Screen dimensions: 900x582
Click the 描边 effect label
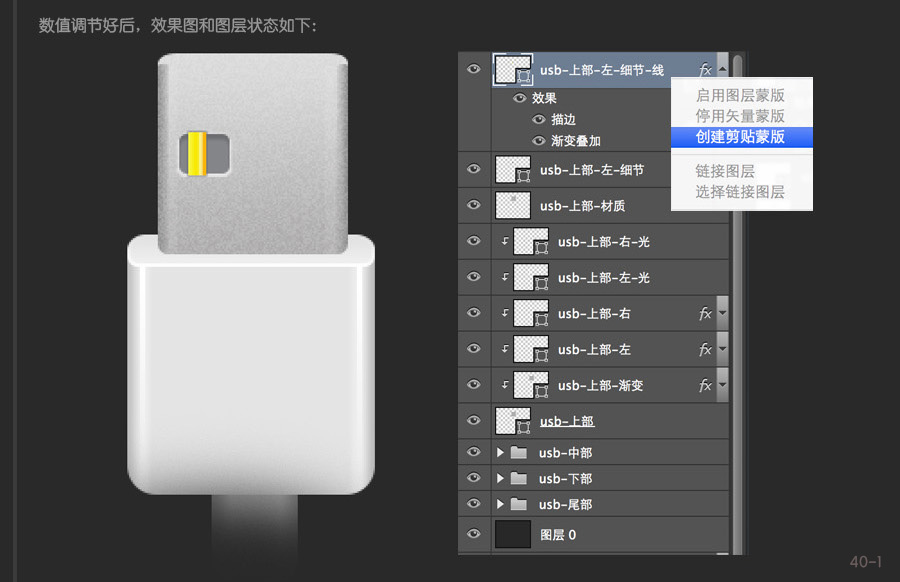coord(563,119)
